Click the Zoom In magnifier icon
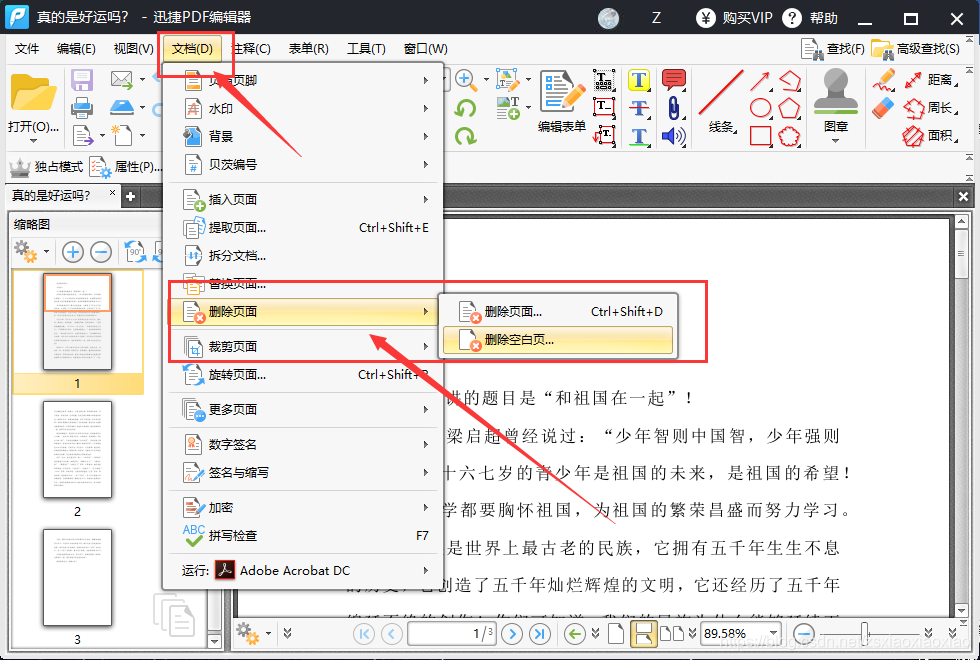 tap(464, 79)
